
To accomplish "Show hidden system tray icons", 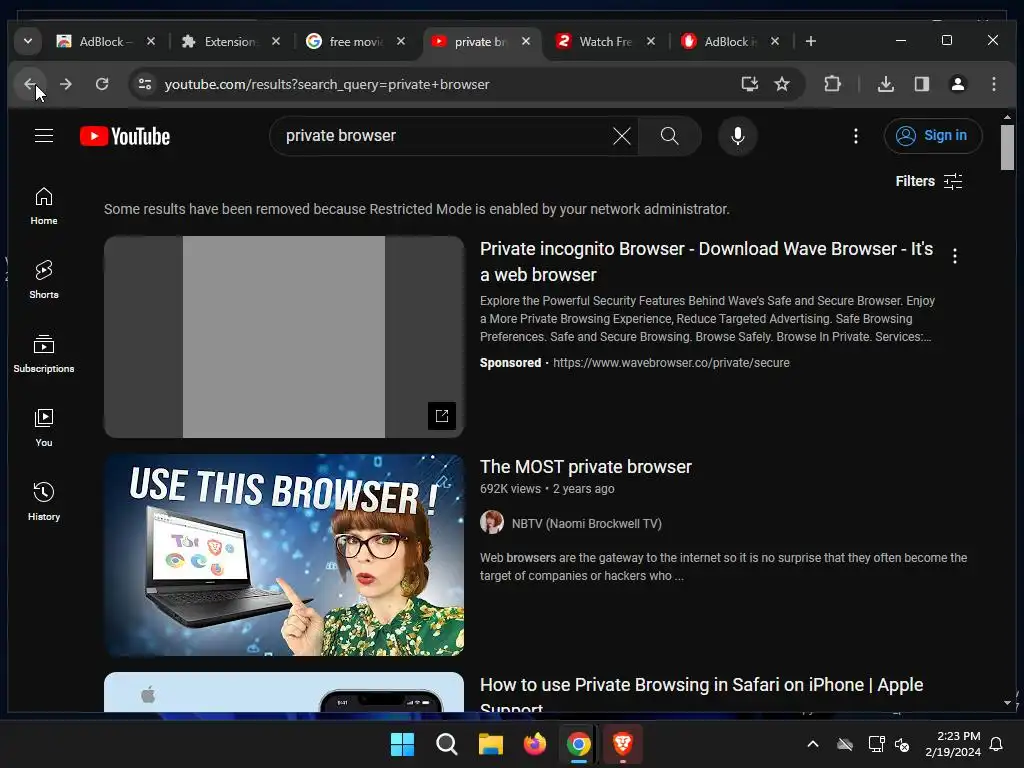I will (812, 744).
